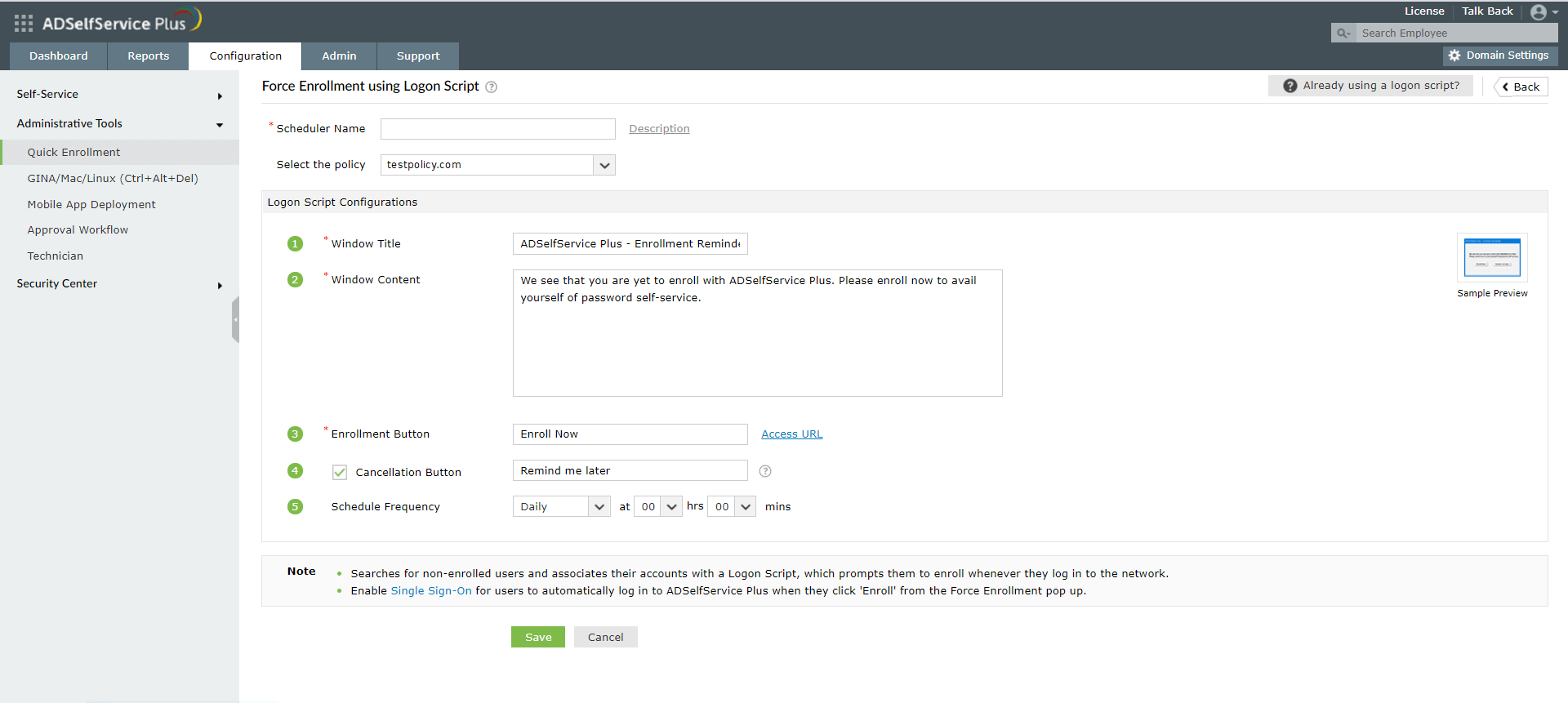
Task: Open the Single Sign-On link
Action: pos(431,591)
